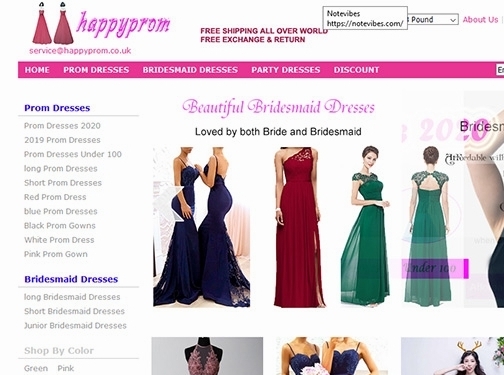Open Black Prom Gowns category

60,226
